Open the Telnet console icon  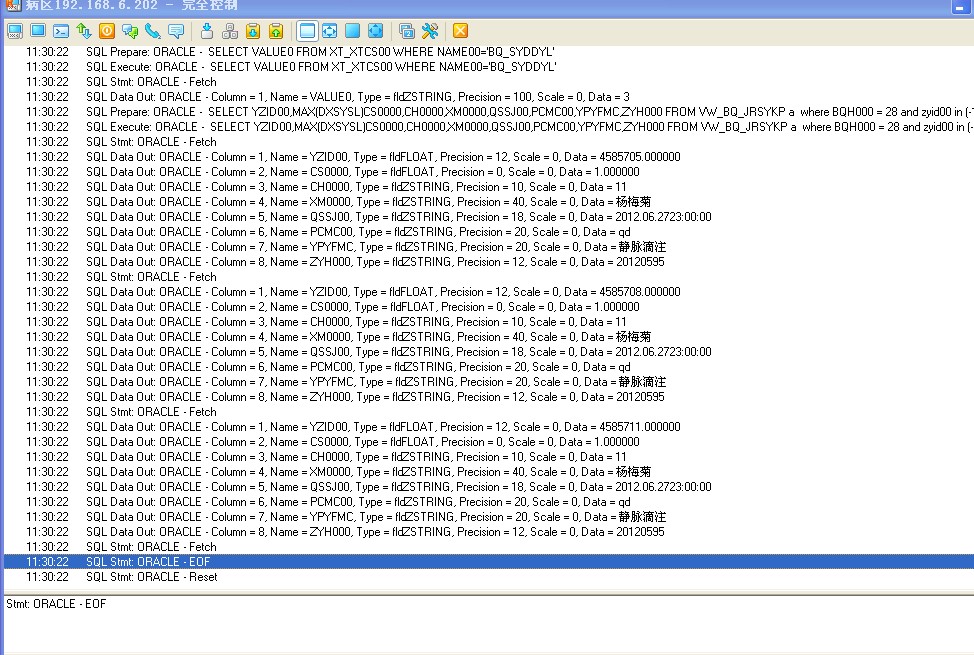(x=61, y=30)
